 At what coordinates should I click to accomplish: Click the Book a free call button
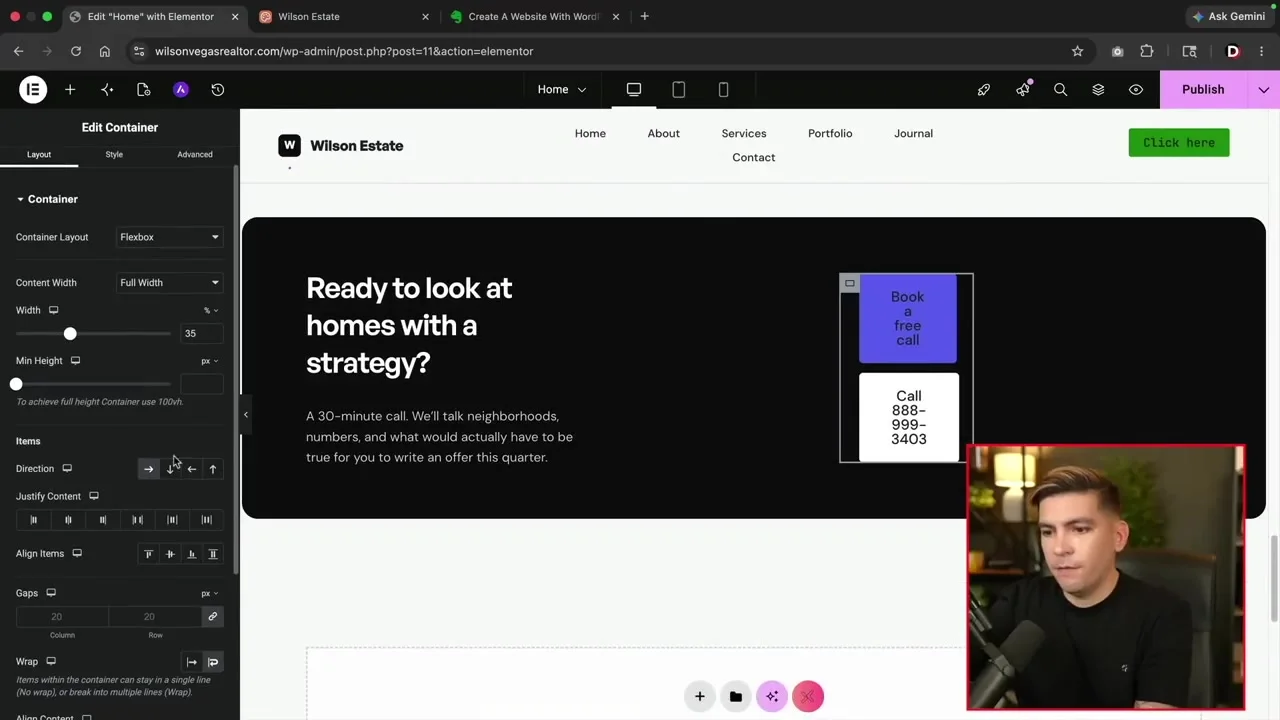[908, 319]
